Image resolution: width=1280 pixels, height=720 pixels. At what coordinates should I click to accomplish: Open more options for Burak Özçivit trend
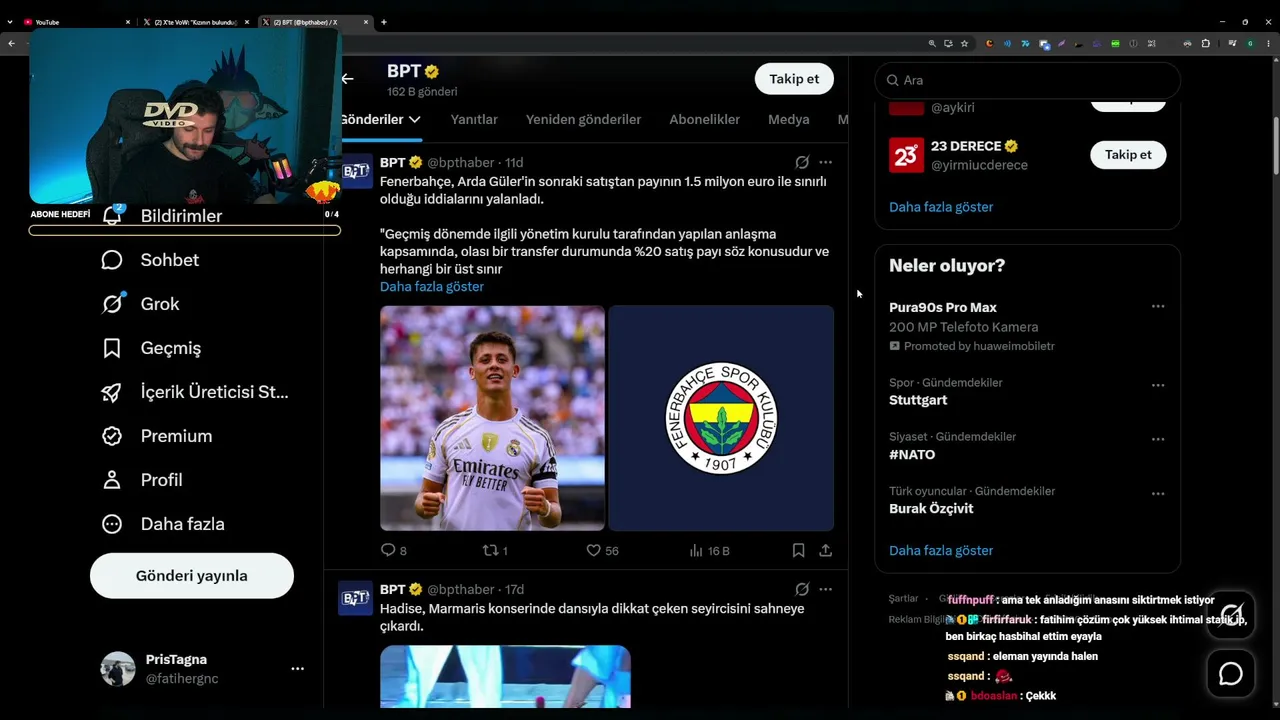point(1158,493)
